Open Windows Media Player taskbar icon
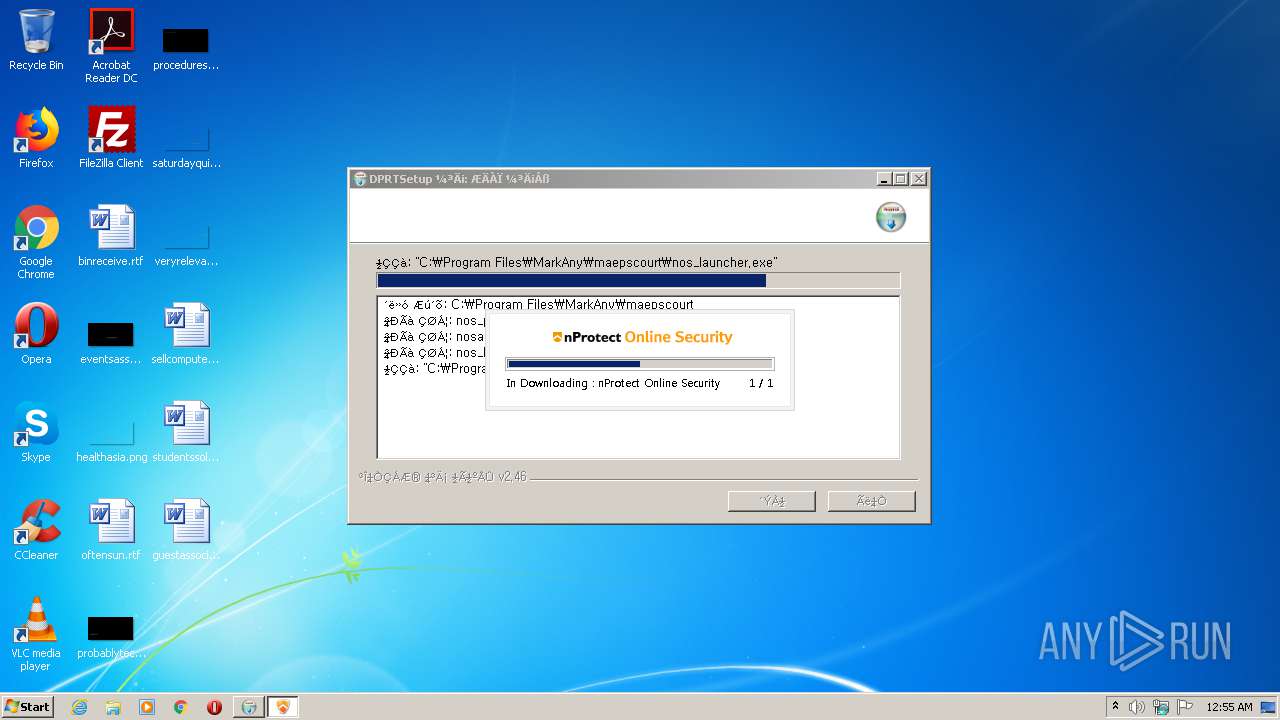Viewport: 1280px width, 720px height. (147, 707)
